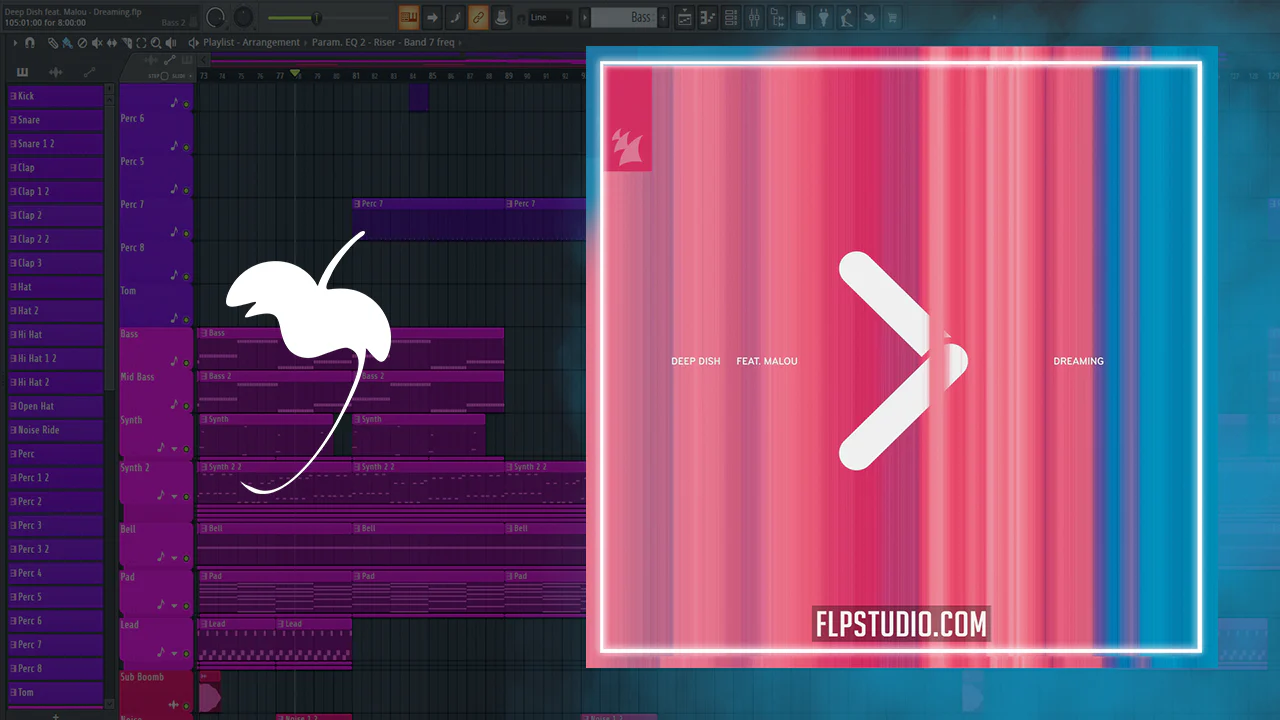Click the curve icon in top toolbar

(x=455, y=17)
